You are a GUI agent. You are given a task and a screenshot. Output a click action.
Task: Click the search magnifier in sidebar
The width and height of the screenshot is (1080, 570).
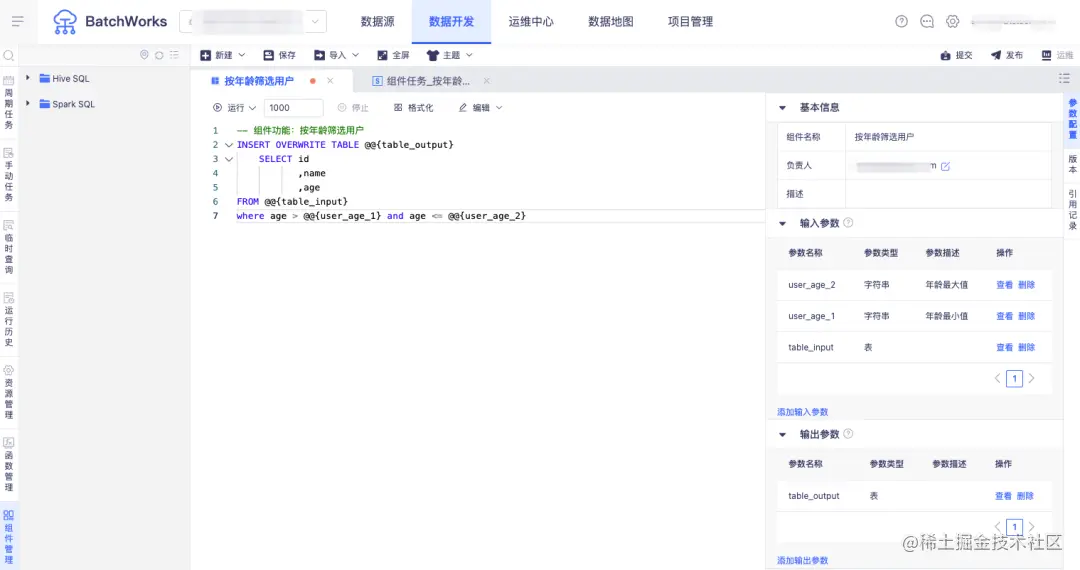tap(9, 56)
